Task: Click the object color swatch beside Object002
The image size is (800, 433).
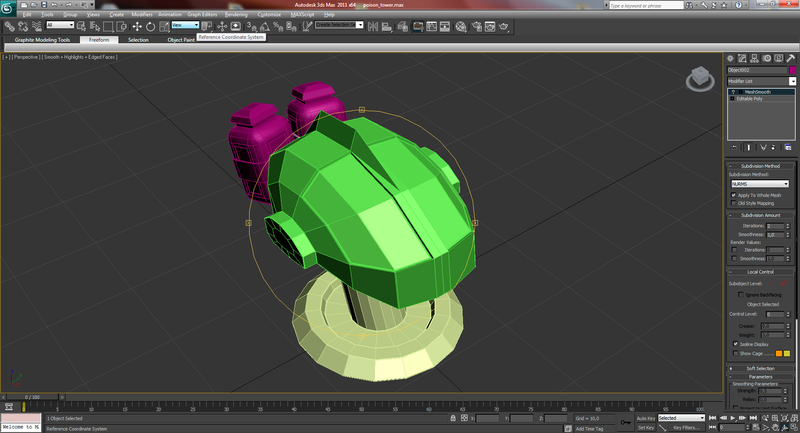Action: coord(792,70)
